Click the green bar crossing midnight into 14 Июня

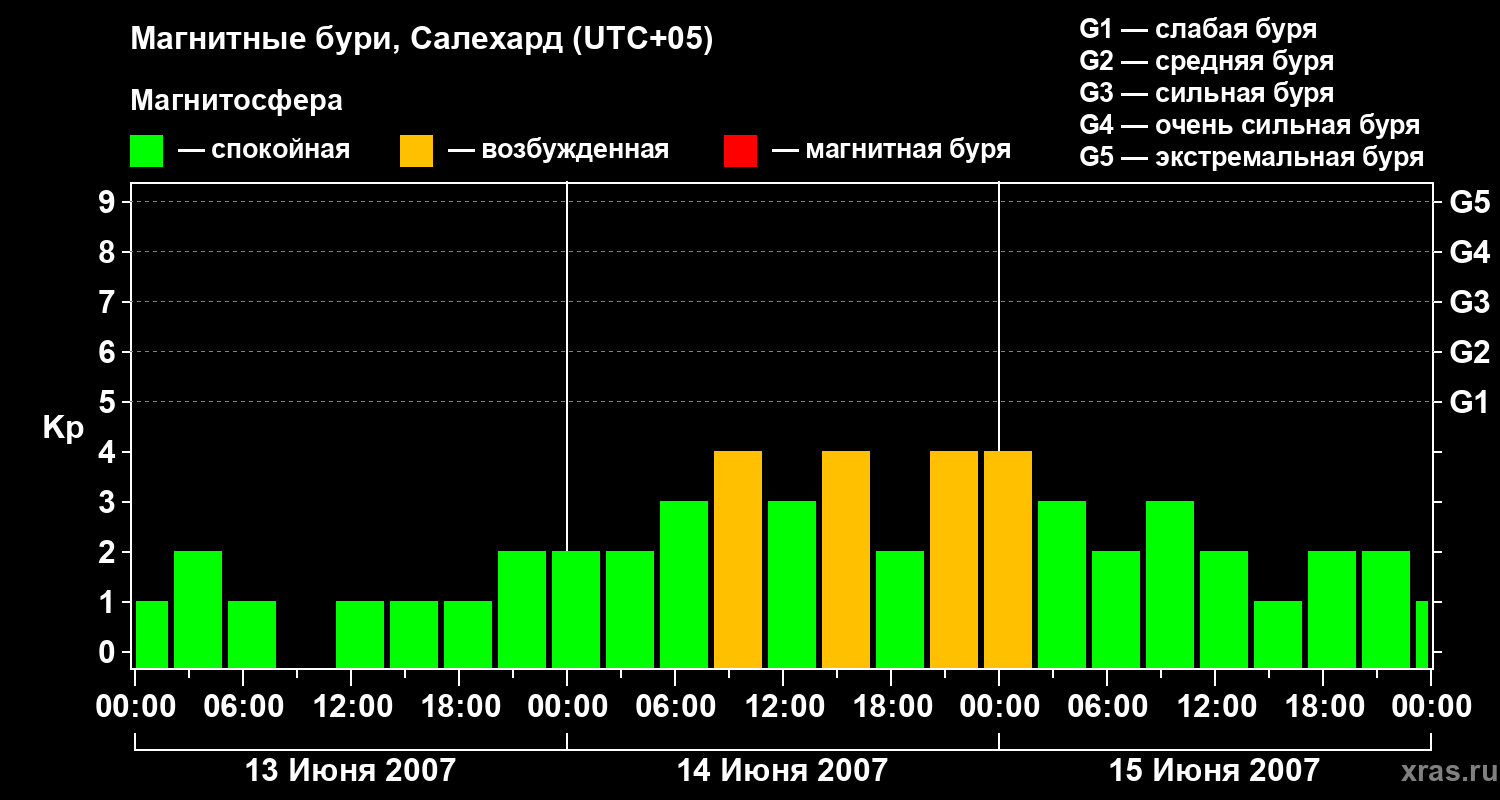pos(576,610)
